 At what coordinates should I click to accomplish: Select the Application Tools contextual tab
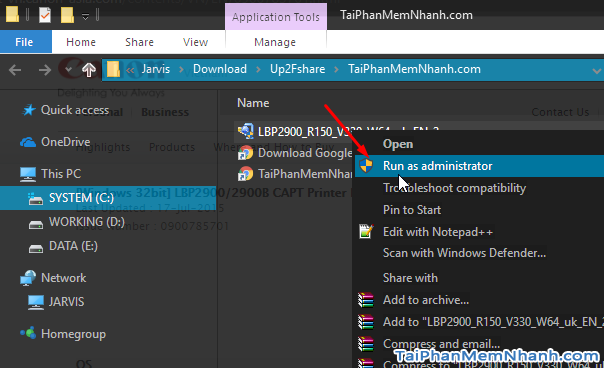[276, 17]
